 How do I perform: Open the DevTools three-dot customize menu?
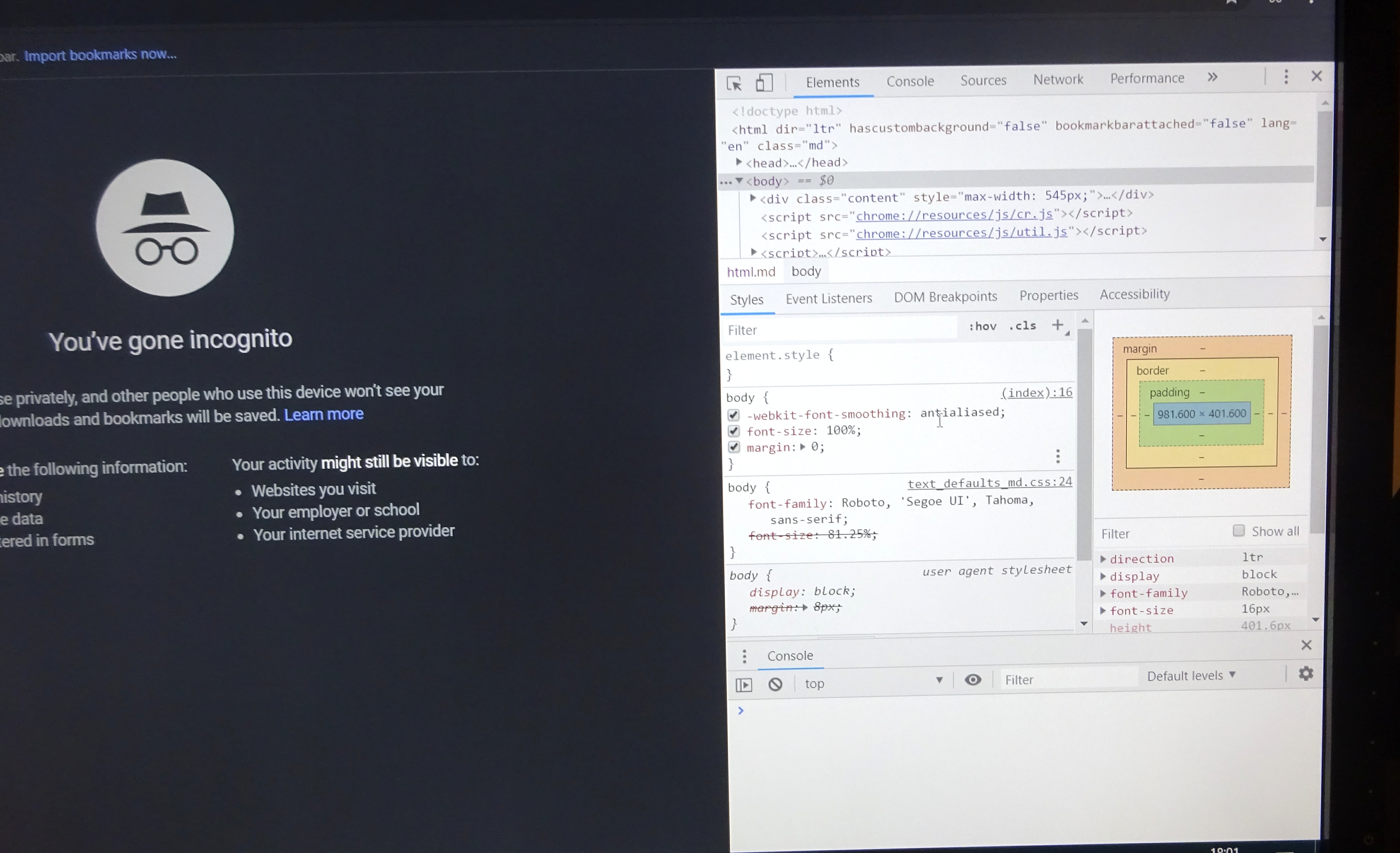[1286, 77]
